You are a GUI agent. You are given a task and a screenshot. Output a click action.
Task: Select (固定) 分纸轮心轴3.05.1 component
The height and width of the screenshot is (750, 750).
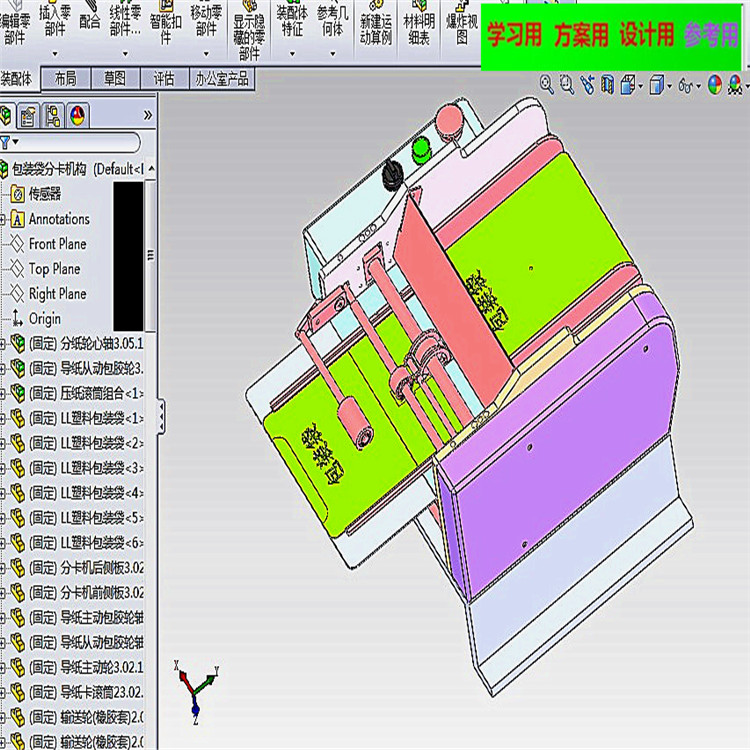[x=77, y=343]
